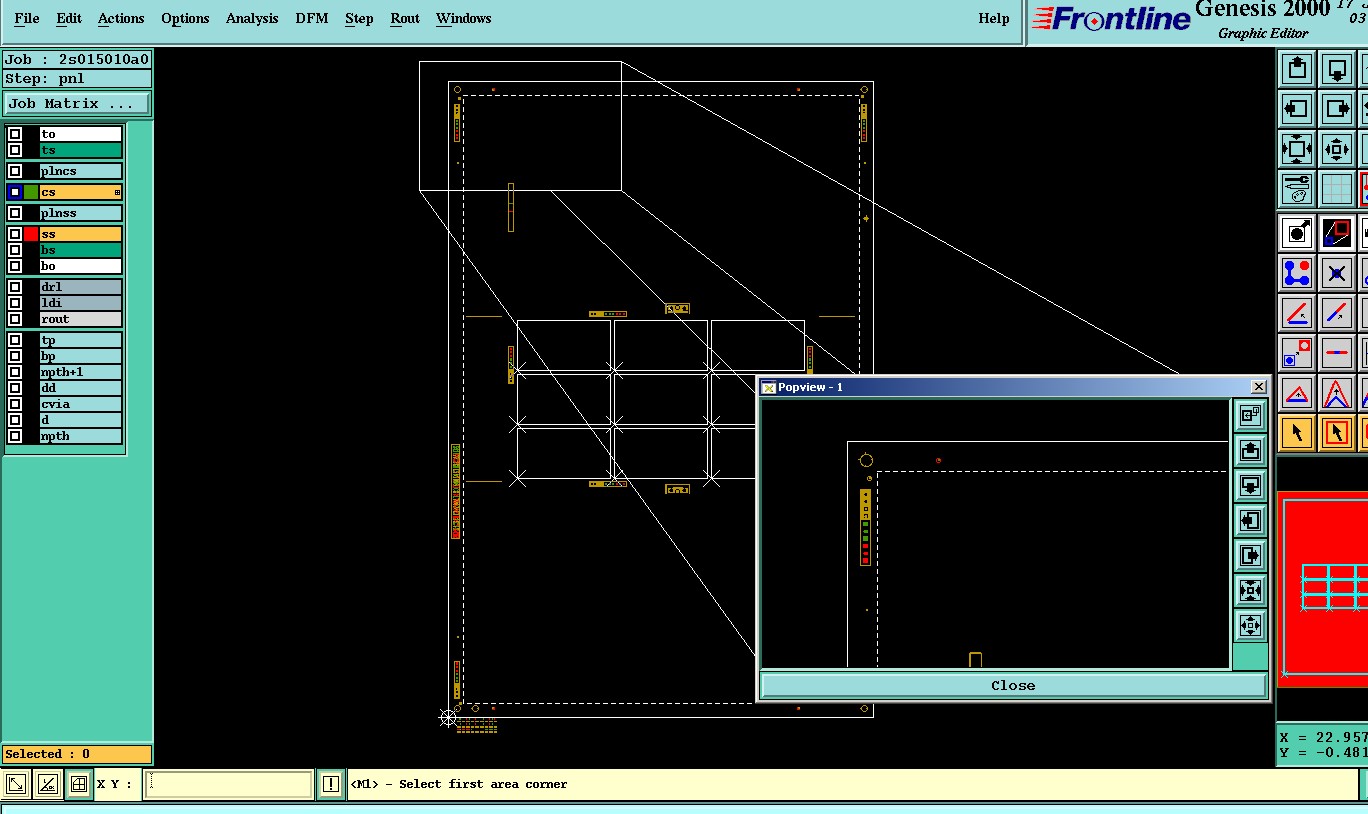The height and width of the screenshot is (814, 1368).
Task: Select the plain arrow pointer tool
Action: [x=1297, y=433]
